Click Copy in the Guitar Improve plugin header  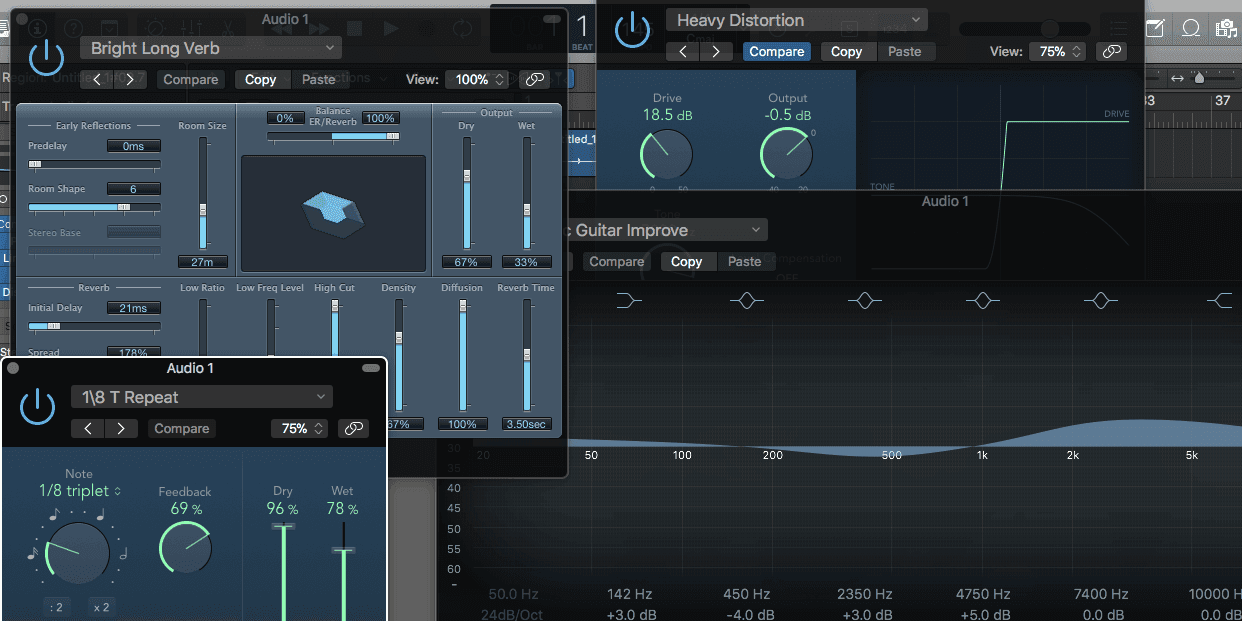(687, 261)
